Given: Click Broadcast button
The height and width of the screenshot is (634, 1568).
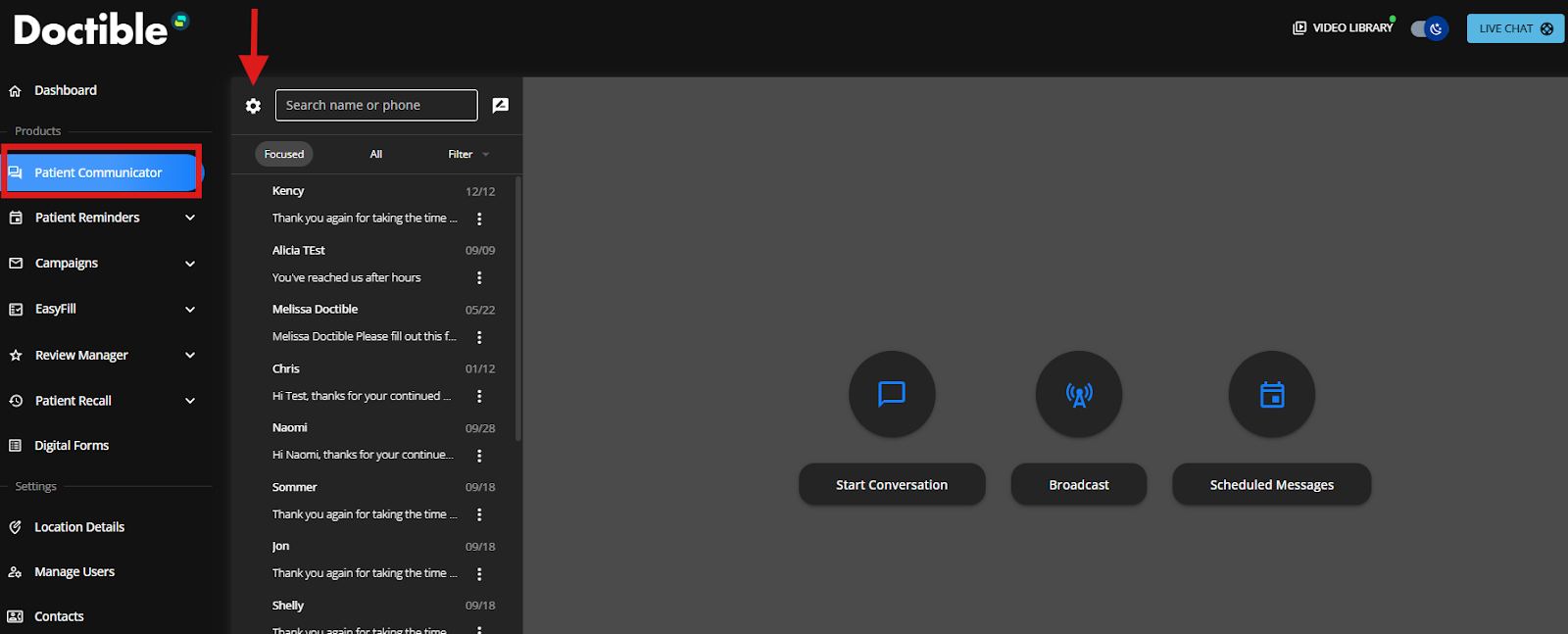Looking at the screenshot, I should click(1079, 485).
